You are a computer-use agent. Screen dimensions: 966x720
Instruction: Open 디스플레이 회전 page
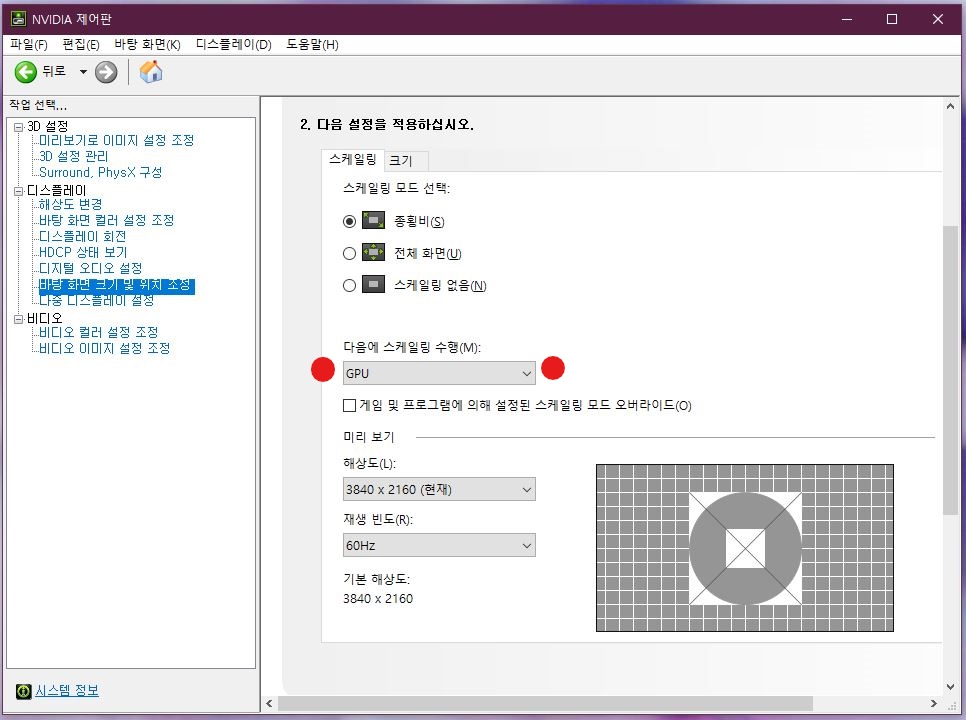coord(83,237)
